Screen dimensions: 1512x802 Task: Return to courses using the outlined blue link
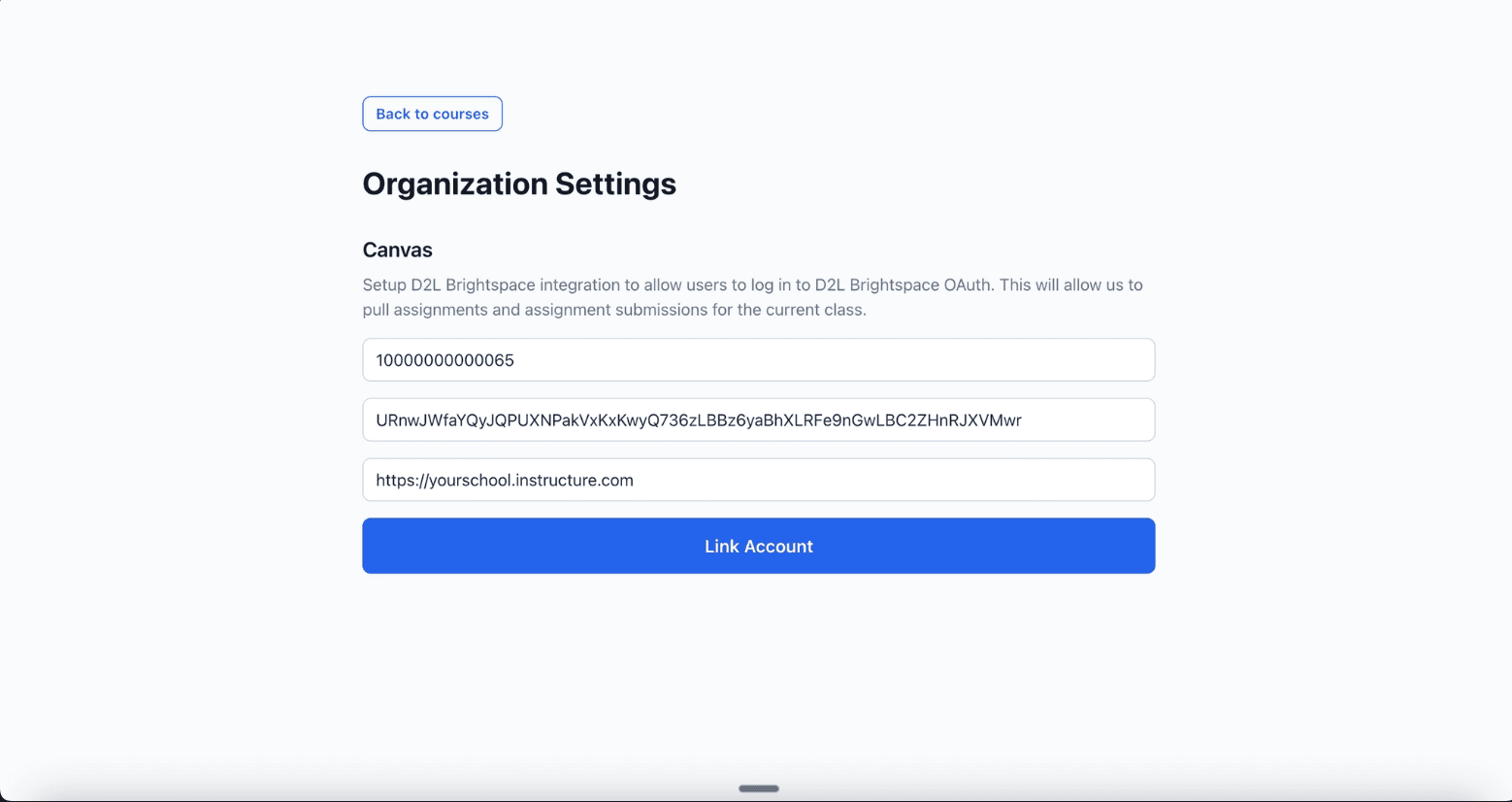(x=431, y=114)
